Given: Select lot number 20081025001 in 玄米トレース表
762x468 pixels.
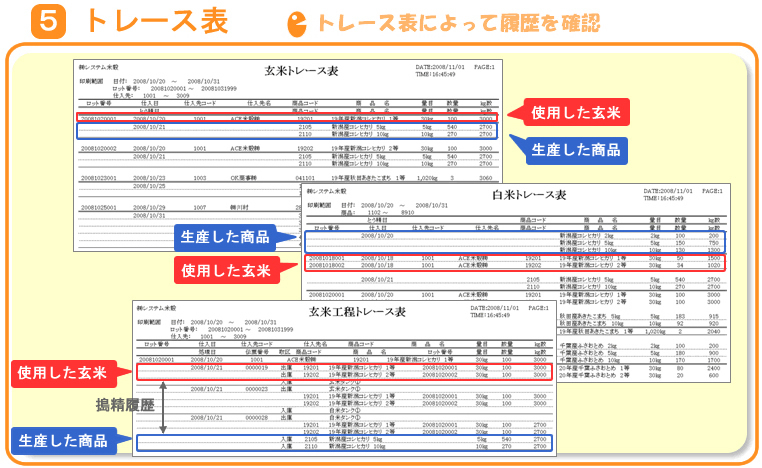Looking at the screenshot, I should [x=99, y=208].
